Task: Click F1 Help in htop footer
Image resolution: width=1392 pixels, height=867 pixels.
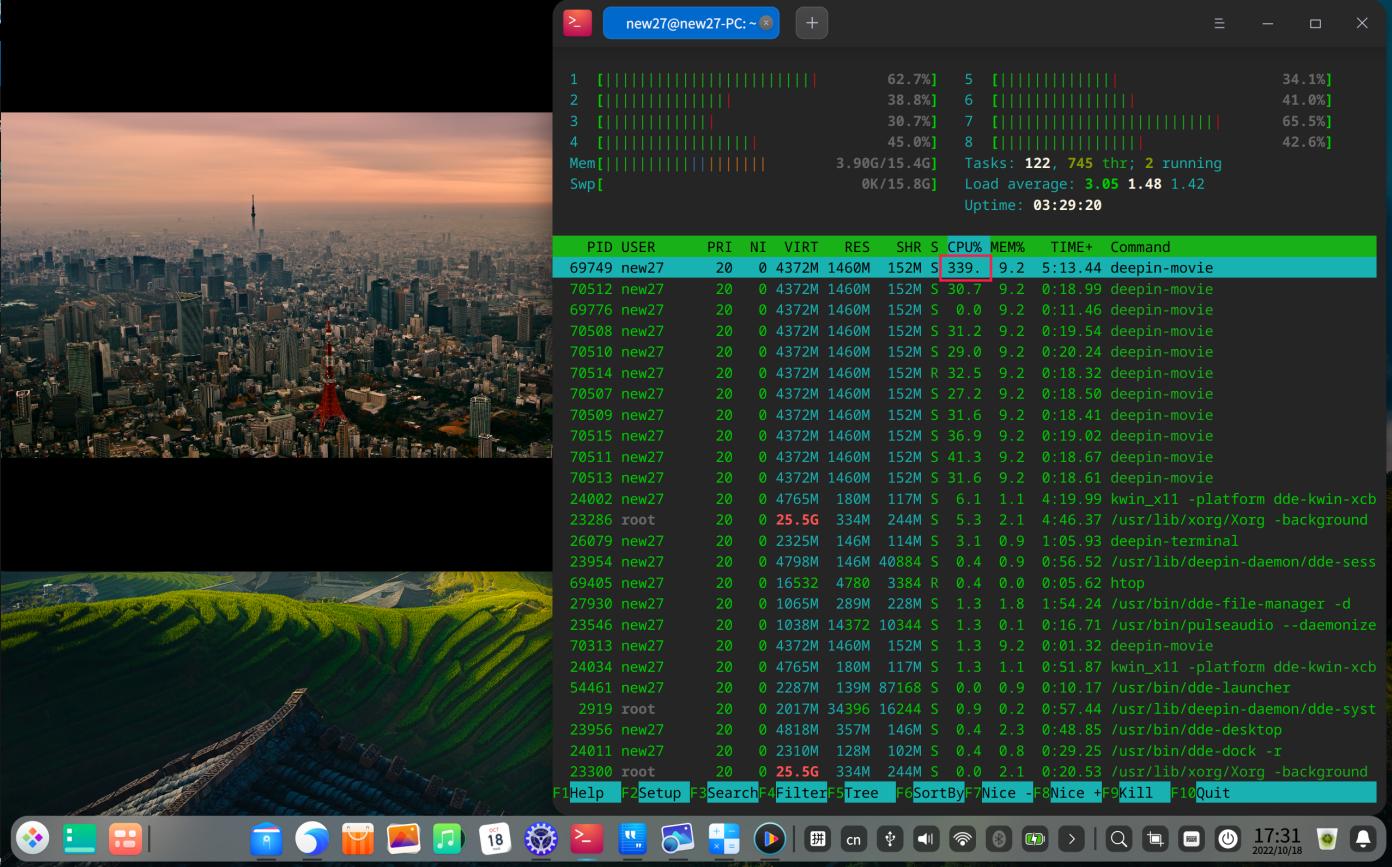Action: pos(587,792)
